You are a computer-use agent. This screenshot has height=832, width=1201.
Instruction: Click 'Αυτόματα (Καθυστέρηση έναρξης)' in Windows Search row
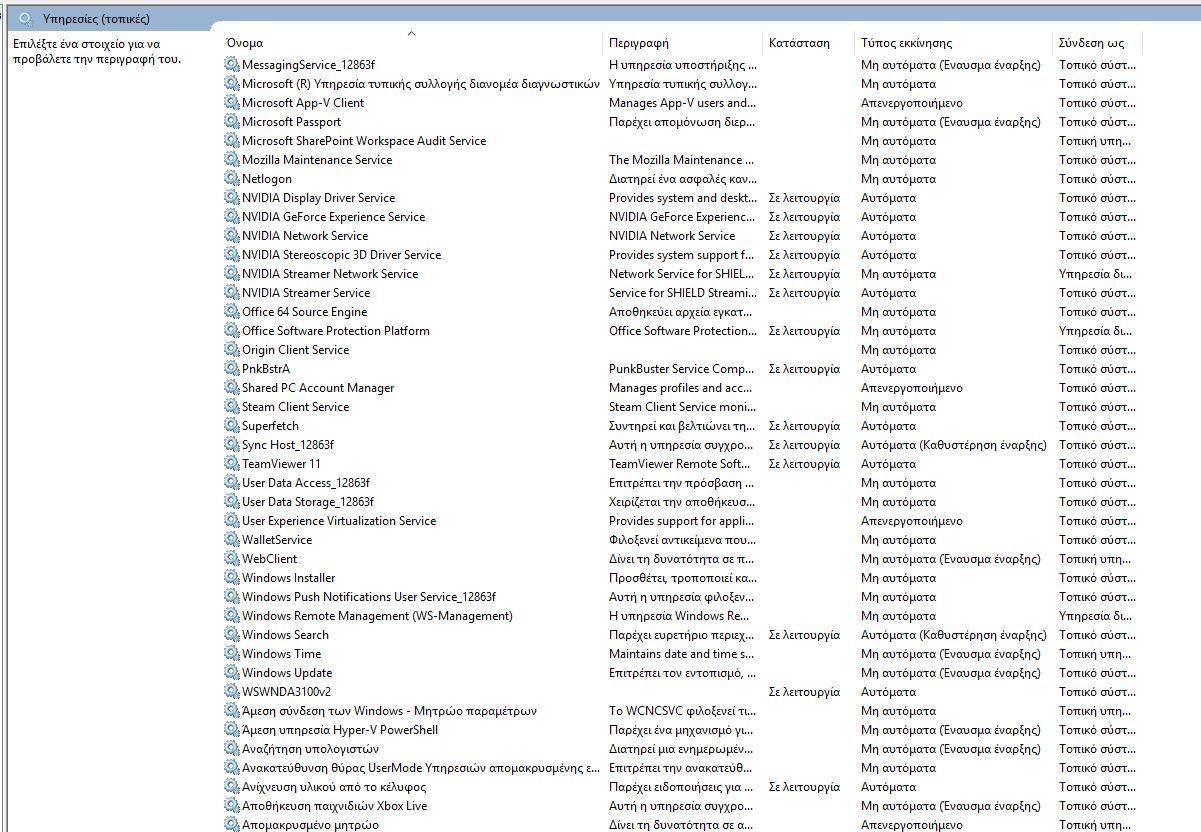[954, 635]
